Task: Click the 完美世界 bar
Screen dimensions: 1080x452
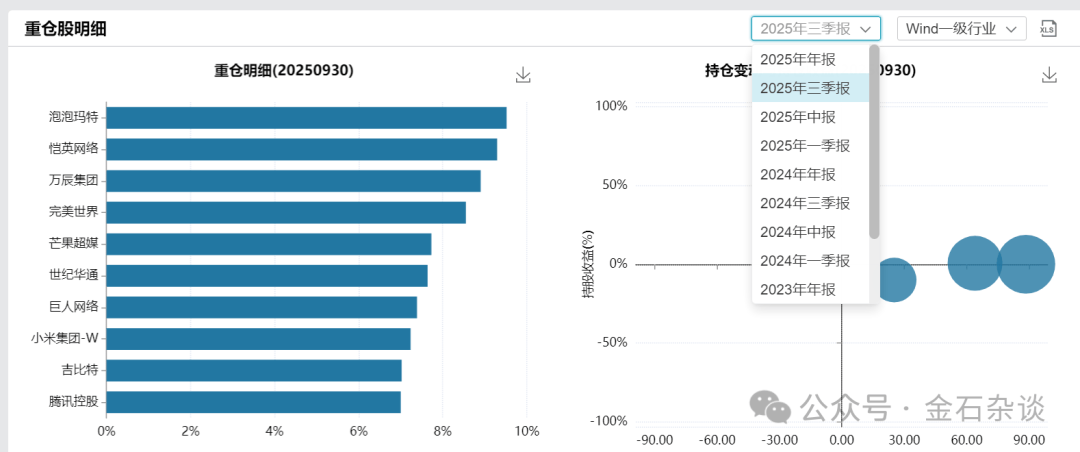Action: coord(285,212)
